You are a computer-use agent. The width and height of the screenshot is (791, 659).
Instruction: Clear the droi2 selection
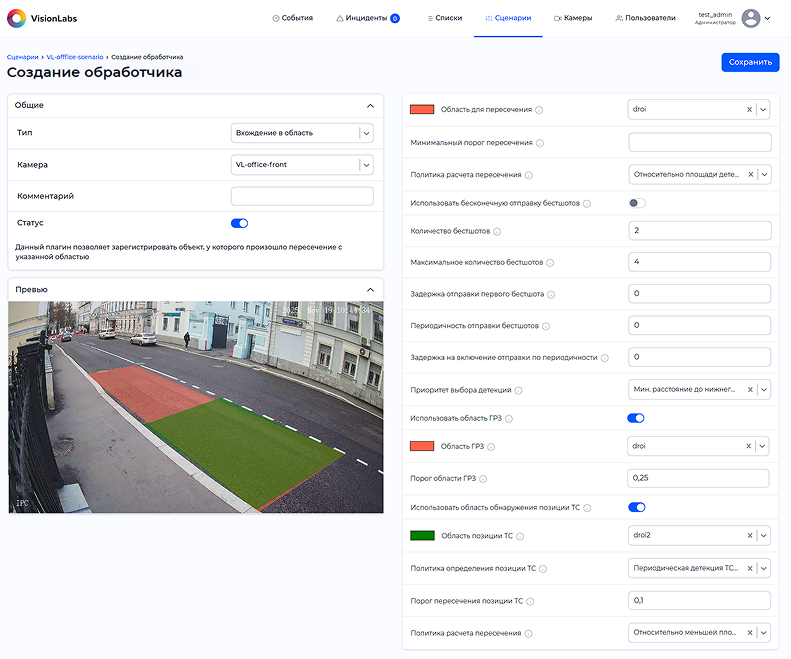point(750,535)
